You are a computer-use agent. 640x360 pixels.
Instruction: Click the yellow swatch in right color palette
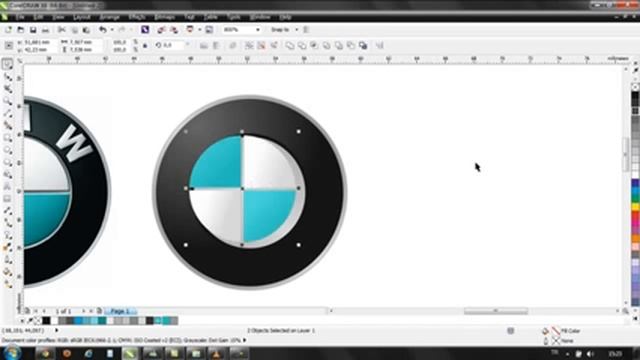click(x=636, y=207)
